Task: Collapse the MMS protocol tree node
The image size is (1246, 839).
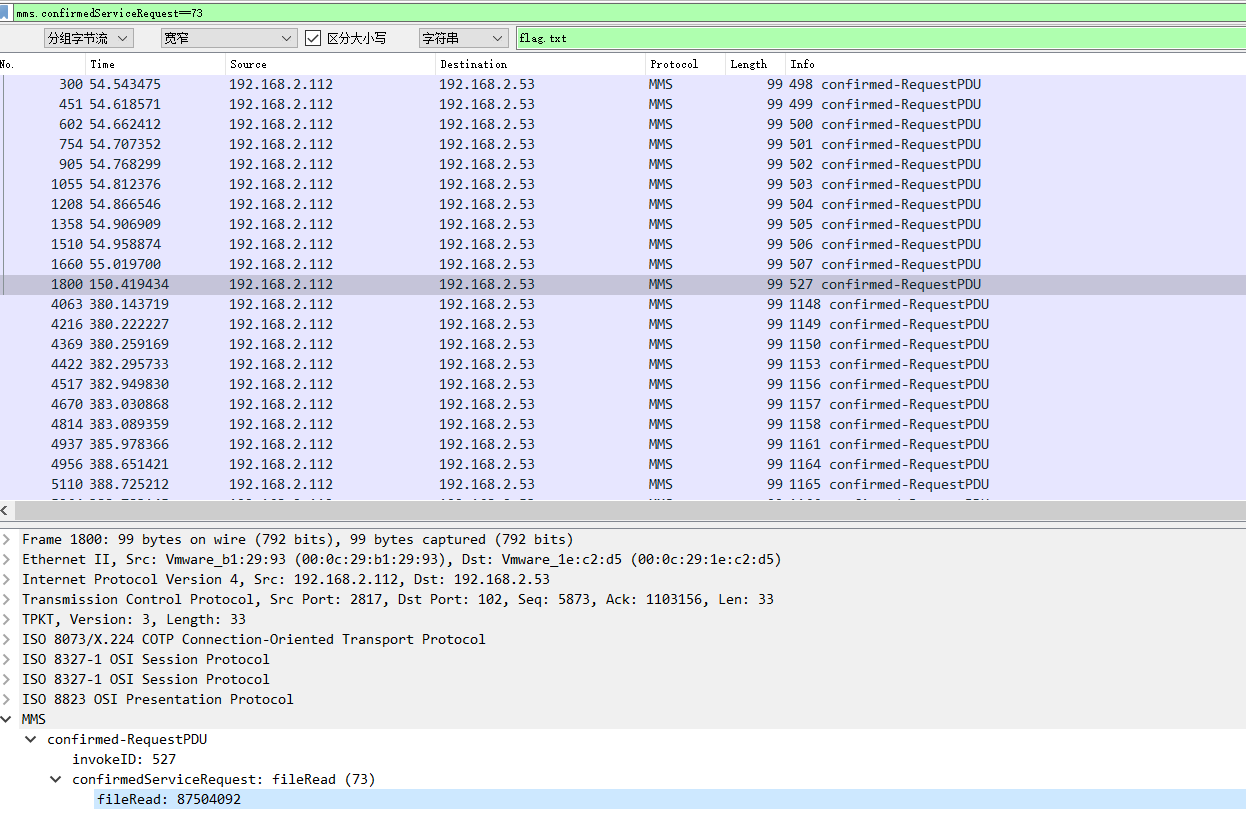Action: (7, 719)
